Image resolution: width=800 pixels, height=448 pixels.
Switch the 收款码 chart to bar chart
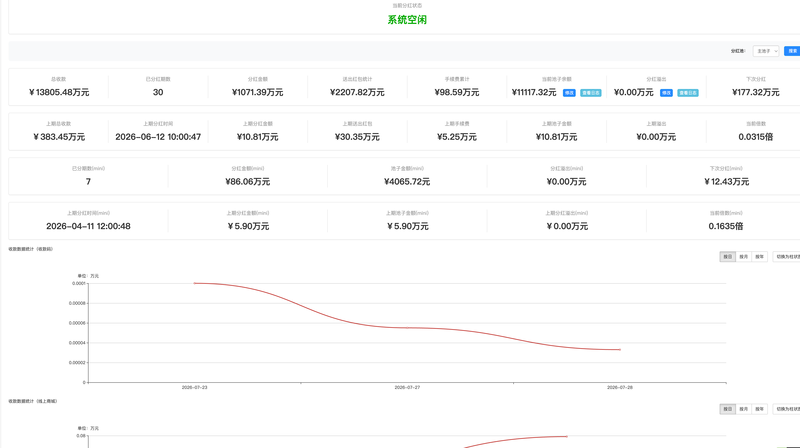787,257
